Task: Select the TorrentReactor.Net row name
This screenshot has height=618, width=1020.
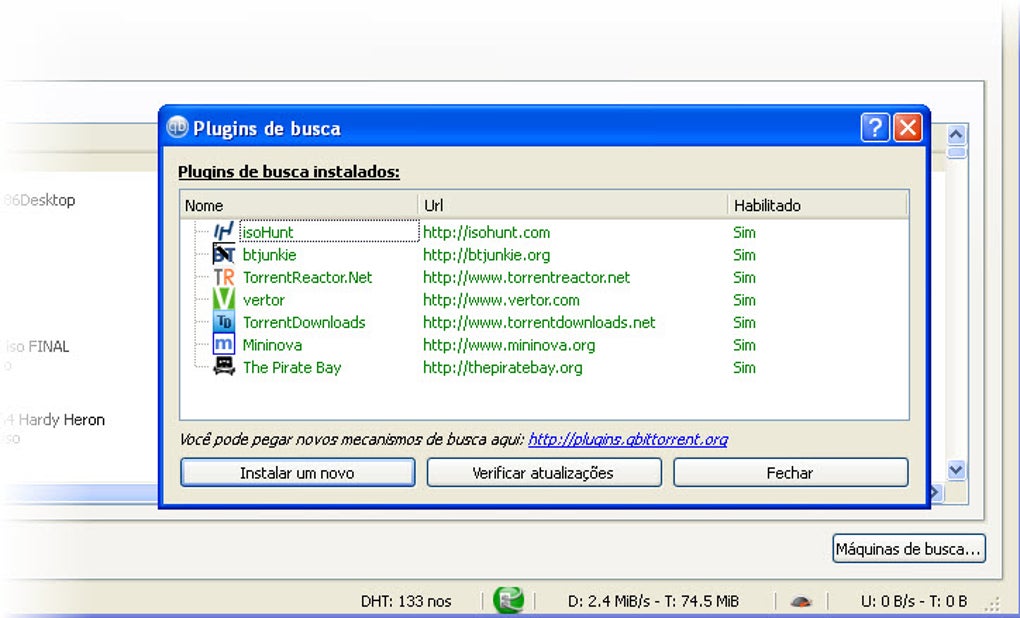Action: coord(307,277)
